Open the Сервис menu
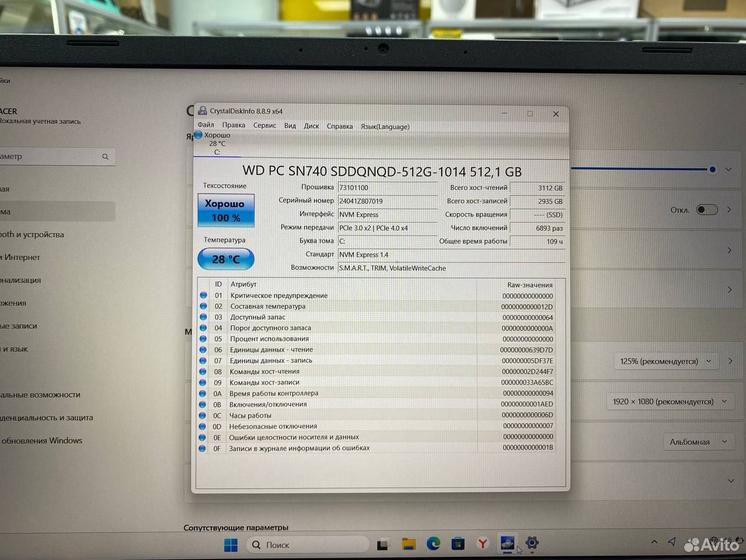 (x=265, y=125)
